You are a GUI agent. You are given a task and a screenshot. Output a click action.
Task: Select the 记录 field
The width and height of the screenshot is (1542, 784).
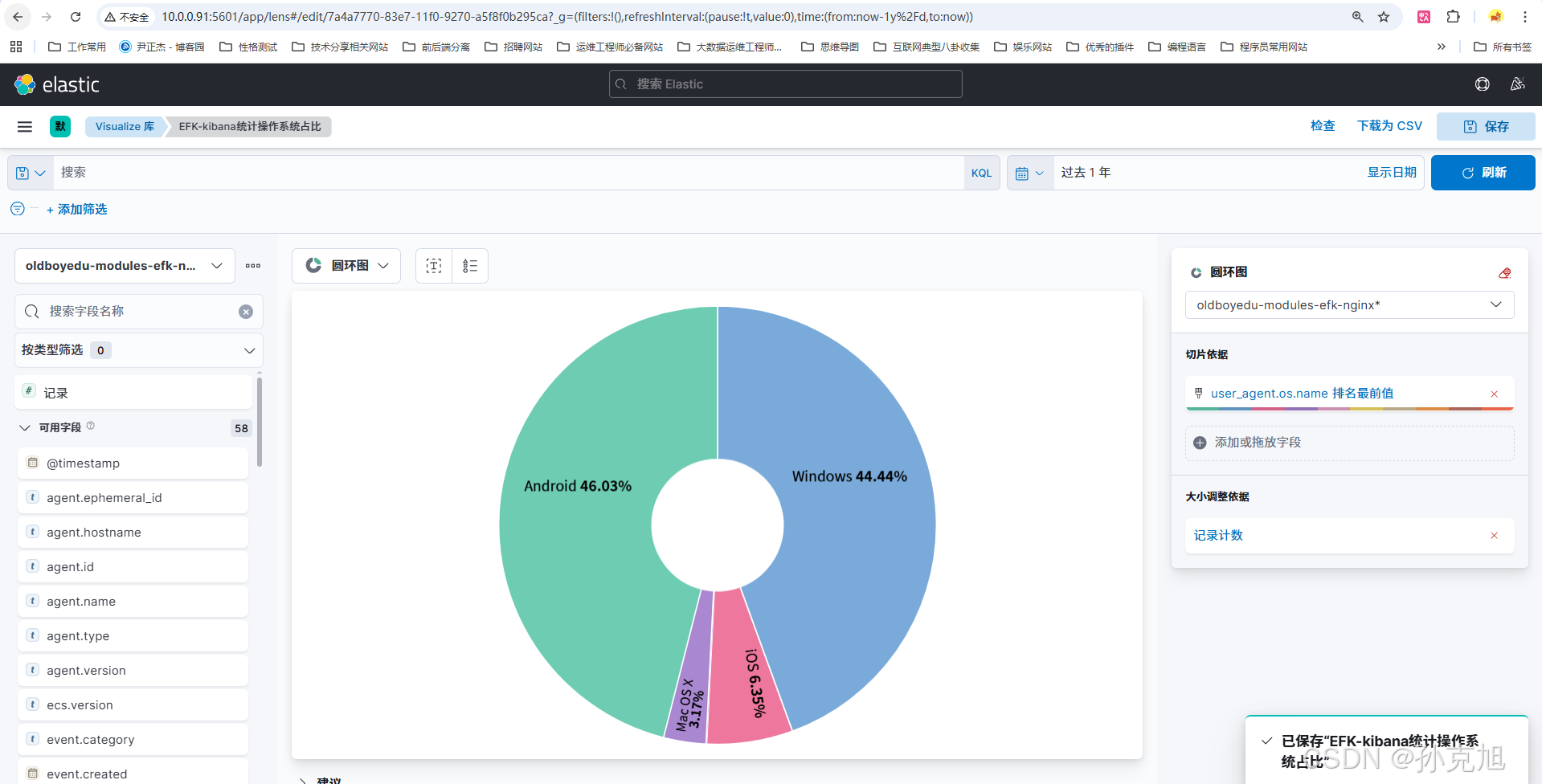click(x=133, y=393)
